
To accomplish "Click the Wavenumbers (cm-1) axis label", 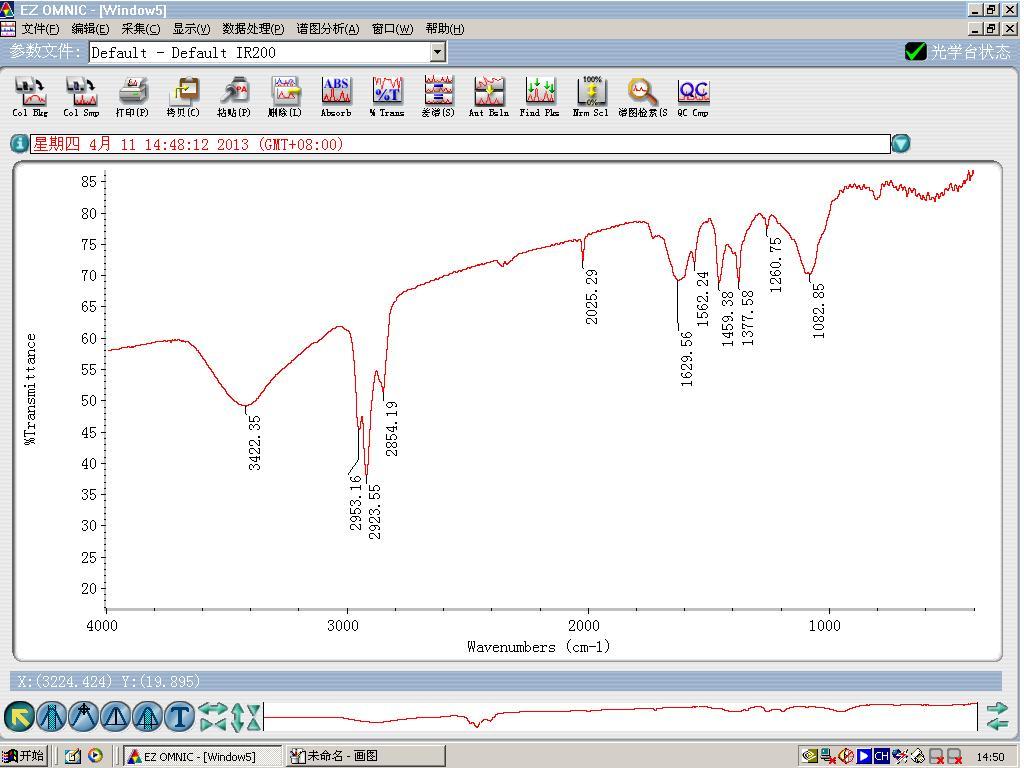I will point(539,647).
